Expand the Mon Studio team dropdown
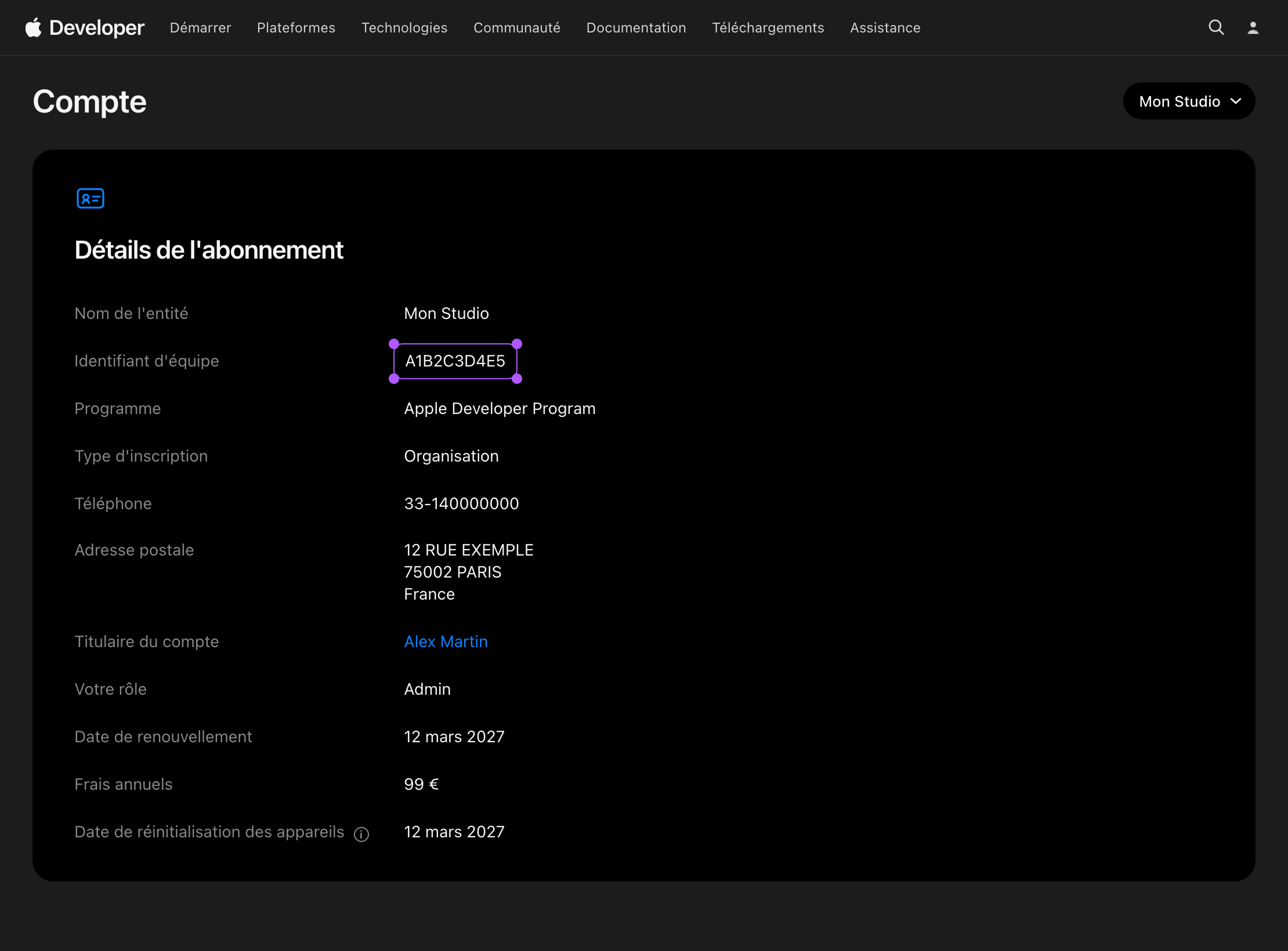 click(1189, 101)
